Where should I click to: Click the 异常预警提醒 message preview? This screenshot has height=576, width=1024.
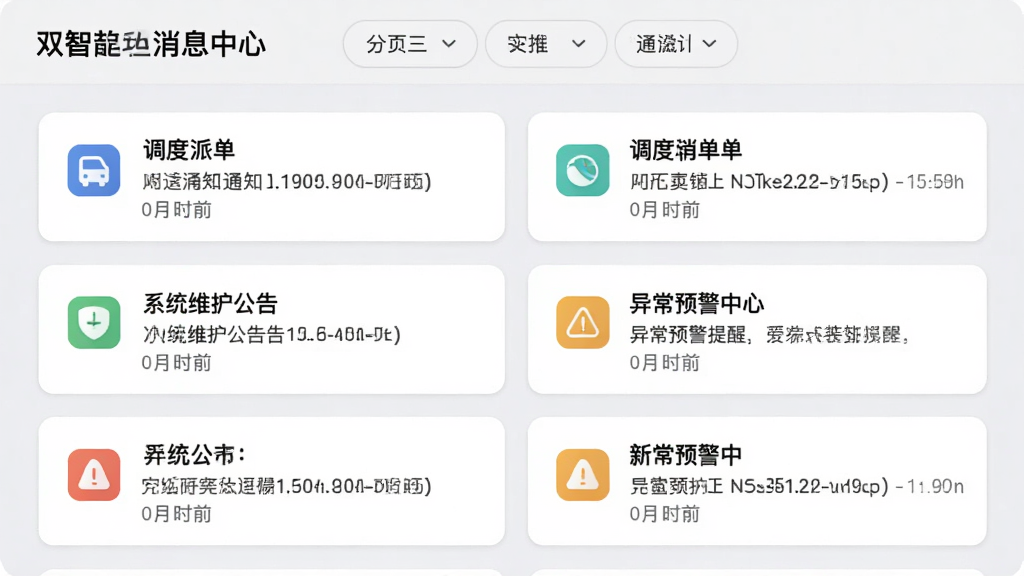(769, 334)
